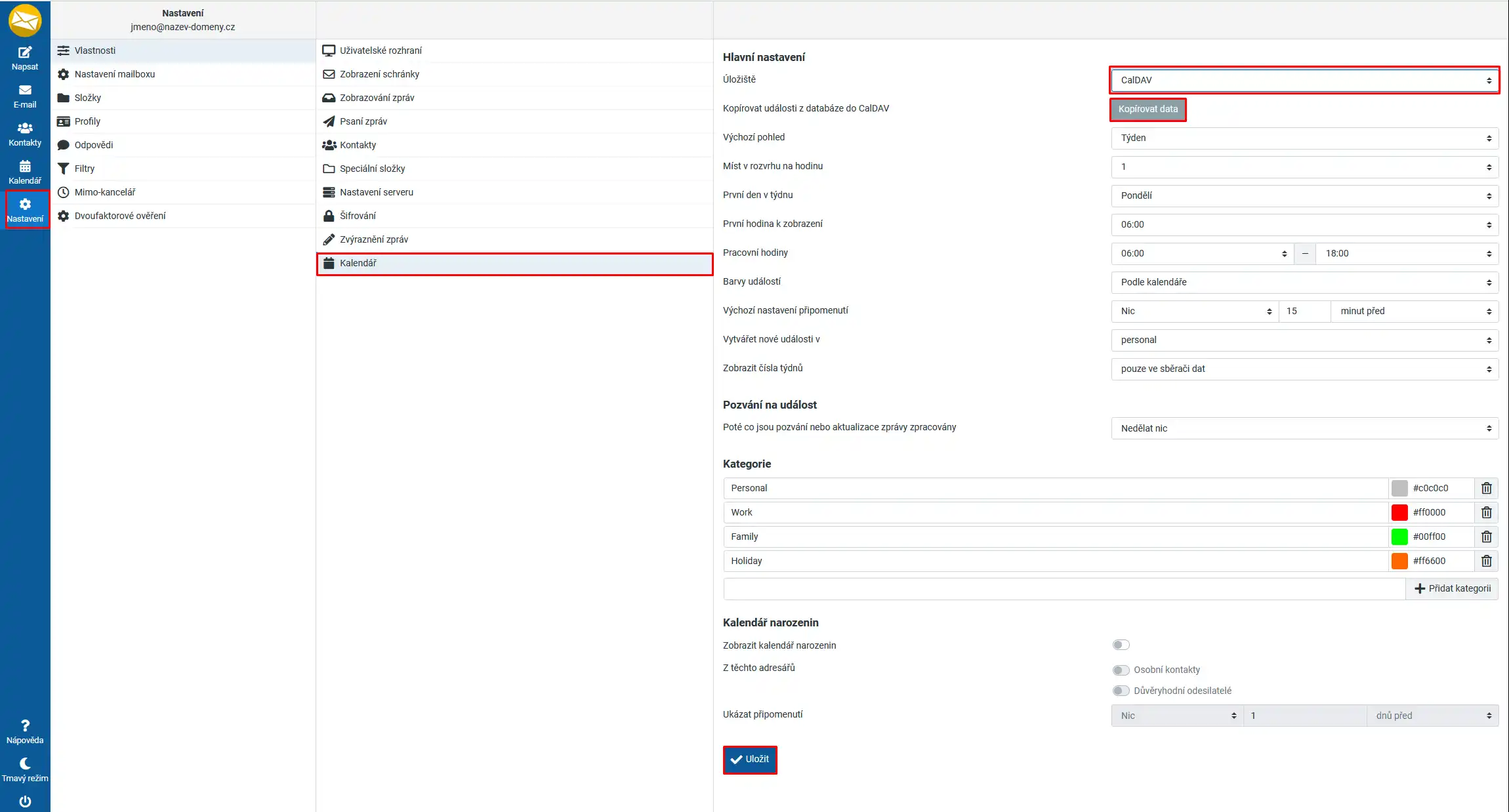Open Barvy událostí dropdown
The height and width of the screenshot is (812, 1509).
click(1304, 282)
